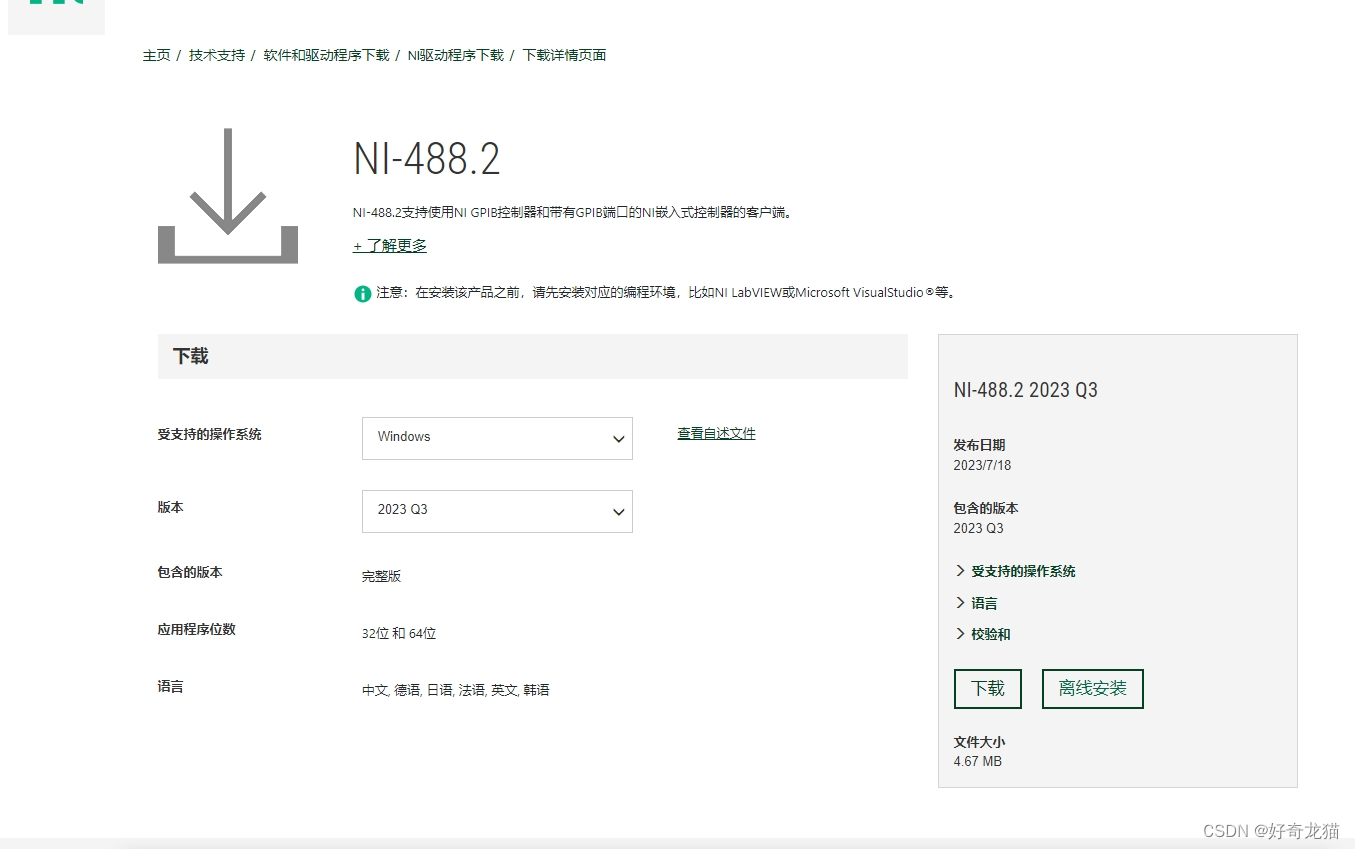Click the languages list starting with 中文
The width and height of the screenshot is (1355, 849).
[x=456, y=690]
